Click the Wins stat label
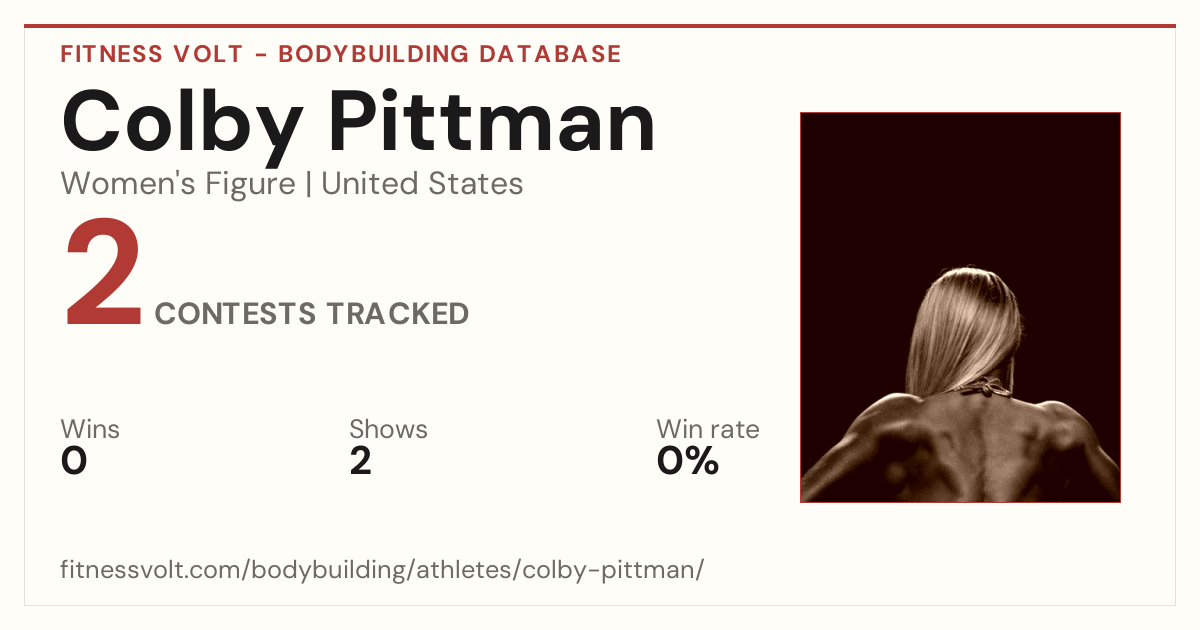1200x630 pixels. click(x=90, y=429)
